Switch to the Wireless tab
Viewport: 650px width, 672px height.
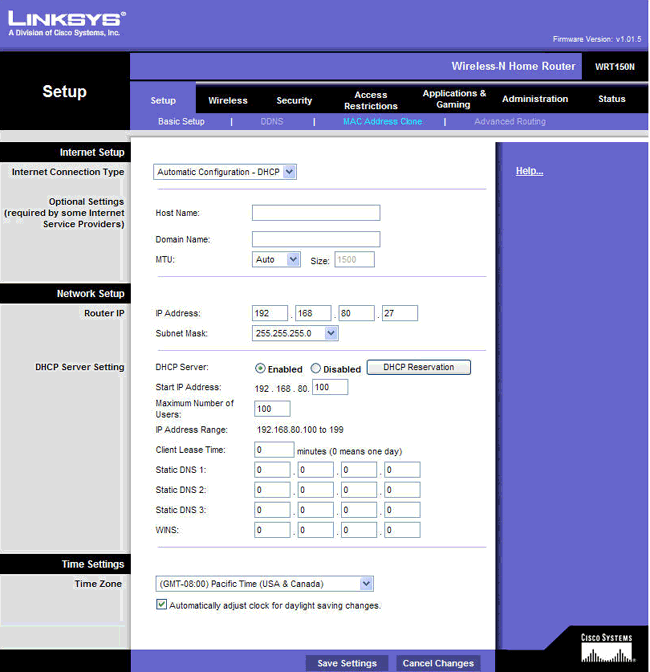pos(228,100)
